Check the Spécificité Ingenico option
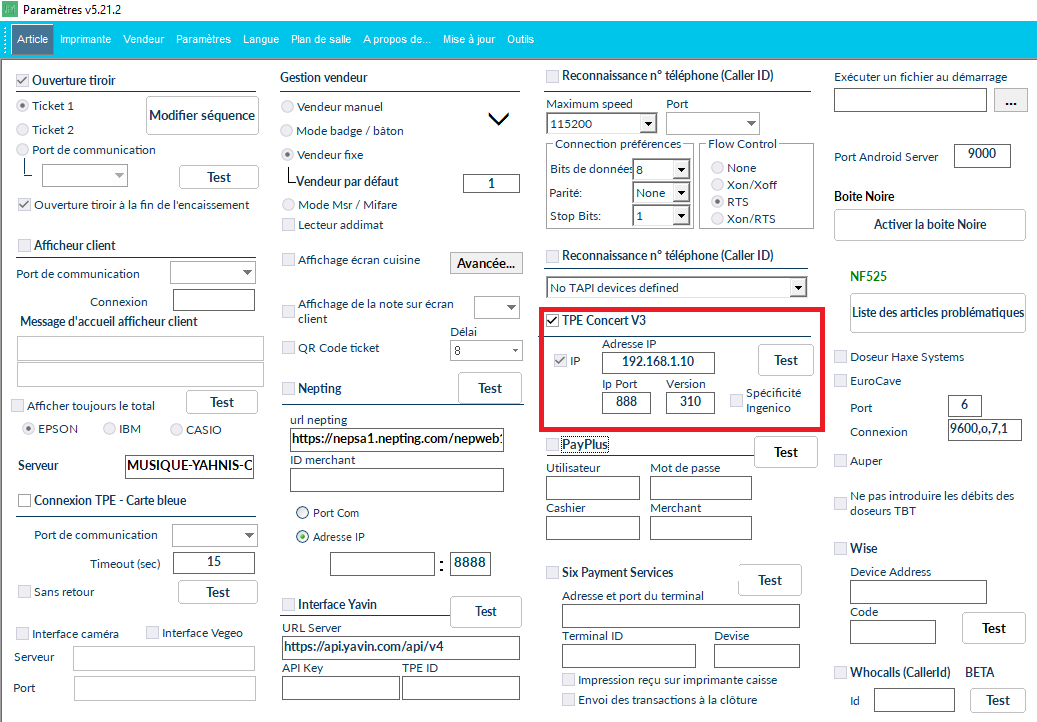The image size is (1037, 722). 736,401
